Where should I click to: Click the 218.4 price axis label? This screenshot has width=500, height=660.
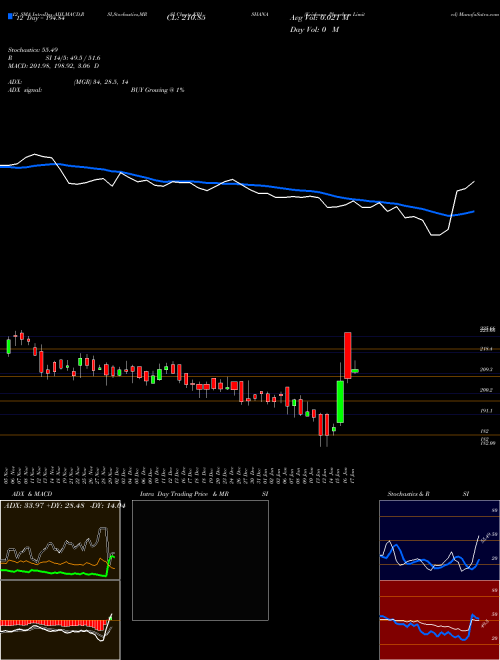[486, 349]
